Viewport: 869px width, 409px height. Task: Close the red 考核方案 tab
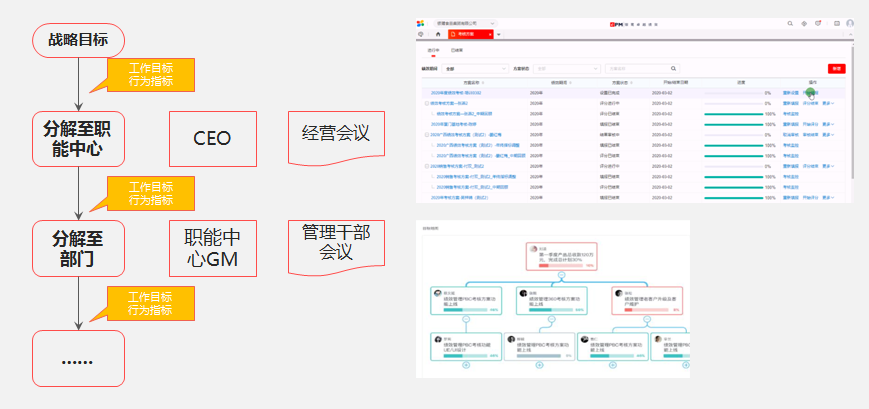pos(490,34)
